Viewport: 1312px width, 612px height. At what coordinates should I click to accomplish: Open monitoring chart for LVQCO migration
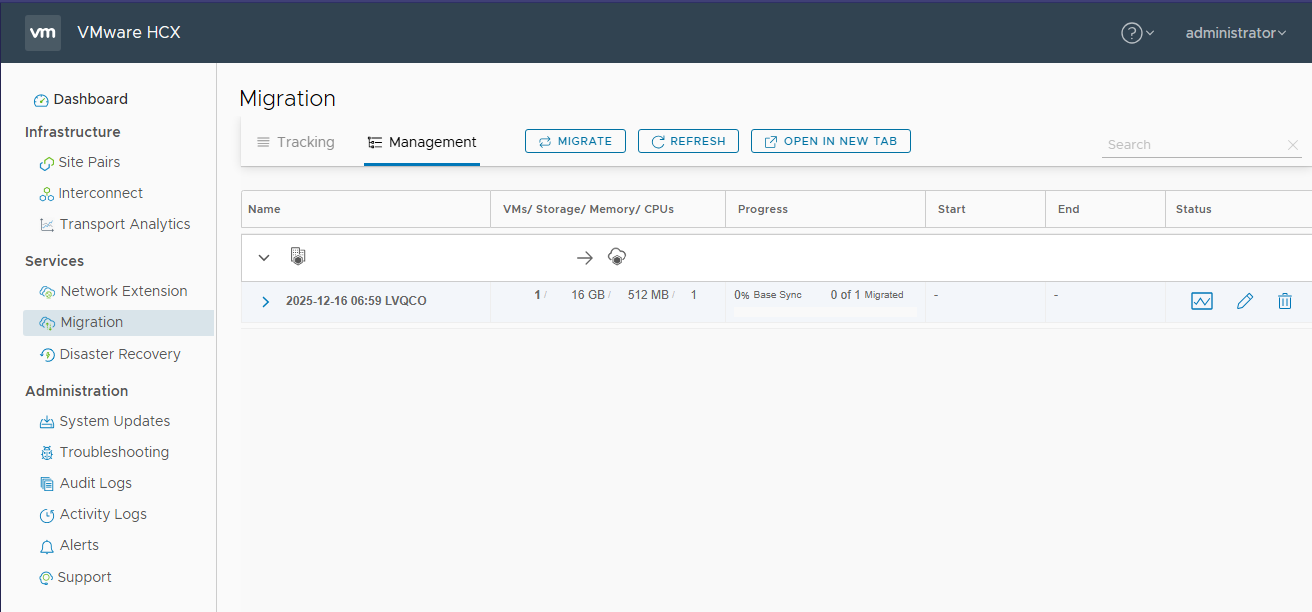pos(1202,301)
